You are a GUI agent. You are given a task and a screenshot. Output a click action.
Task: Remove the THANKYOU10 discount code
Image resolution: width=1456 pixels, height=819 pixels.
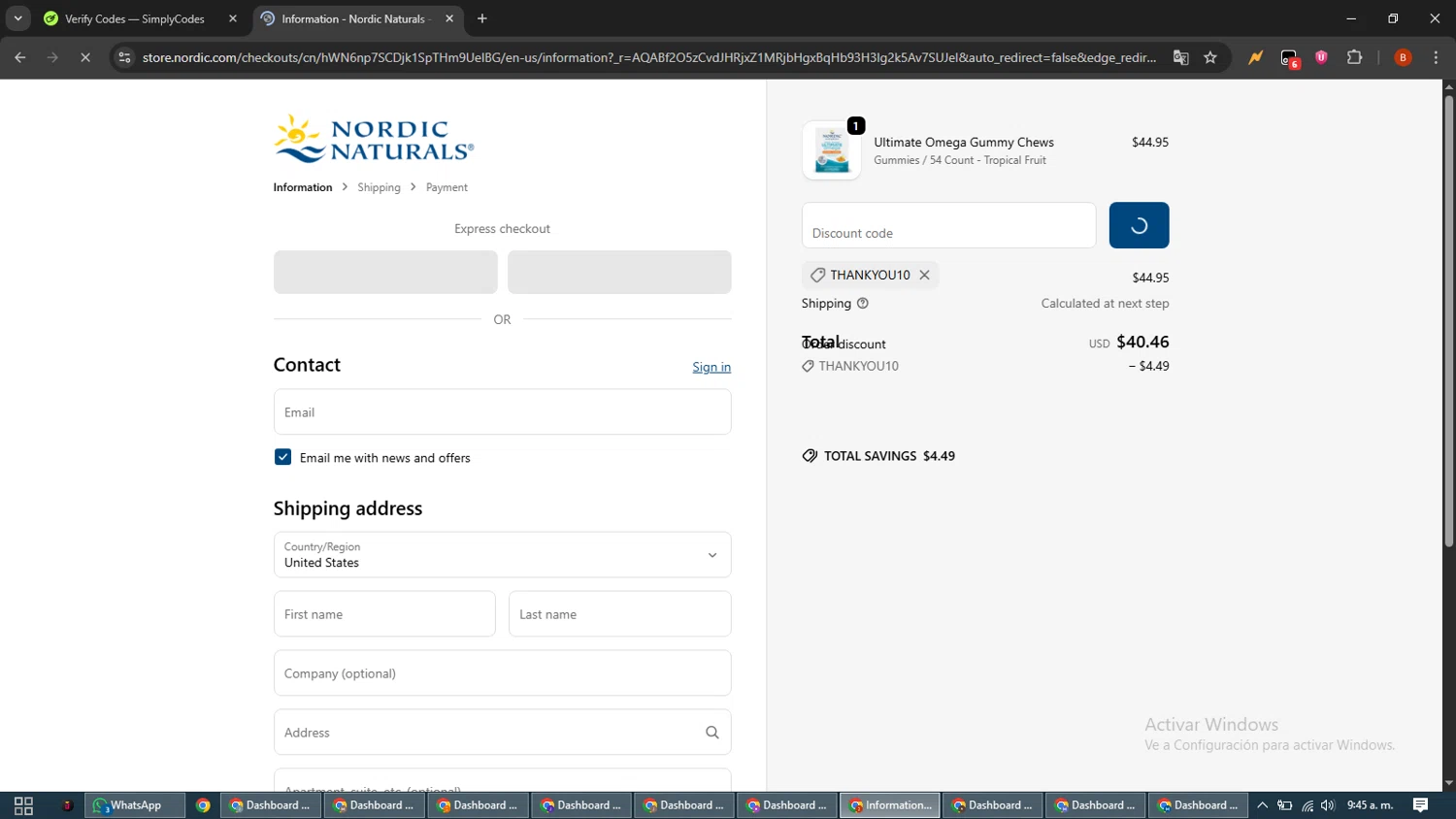[925, 275]
